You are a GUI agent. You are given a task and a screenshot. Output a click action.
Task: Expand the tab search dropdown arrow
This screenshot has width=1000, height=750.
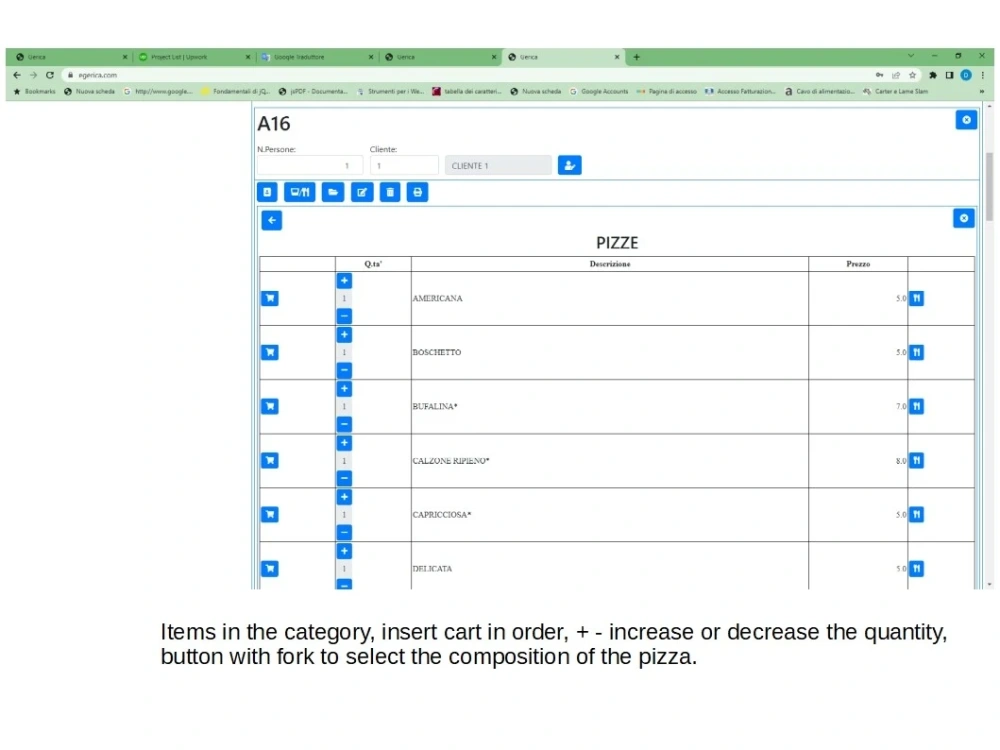[911, 56]
